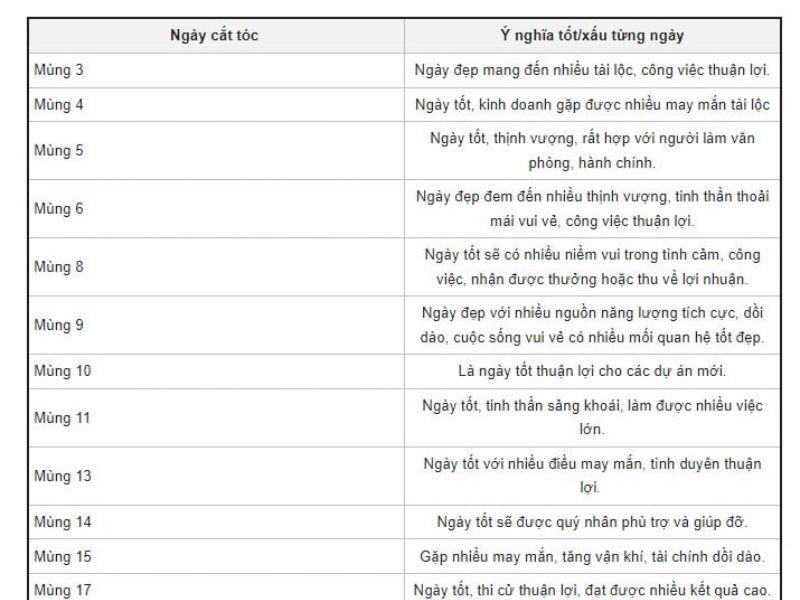
Task: Select the 'Mùng 10' cell
Action: (x=217, y=371)
